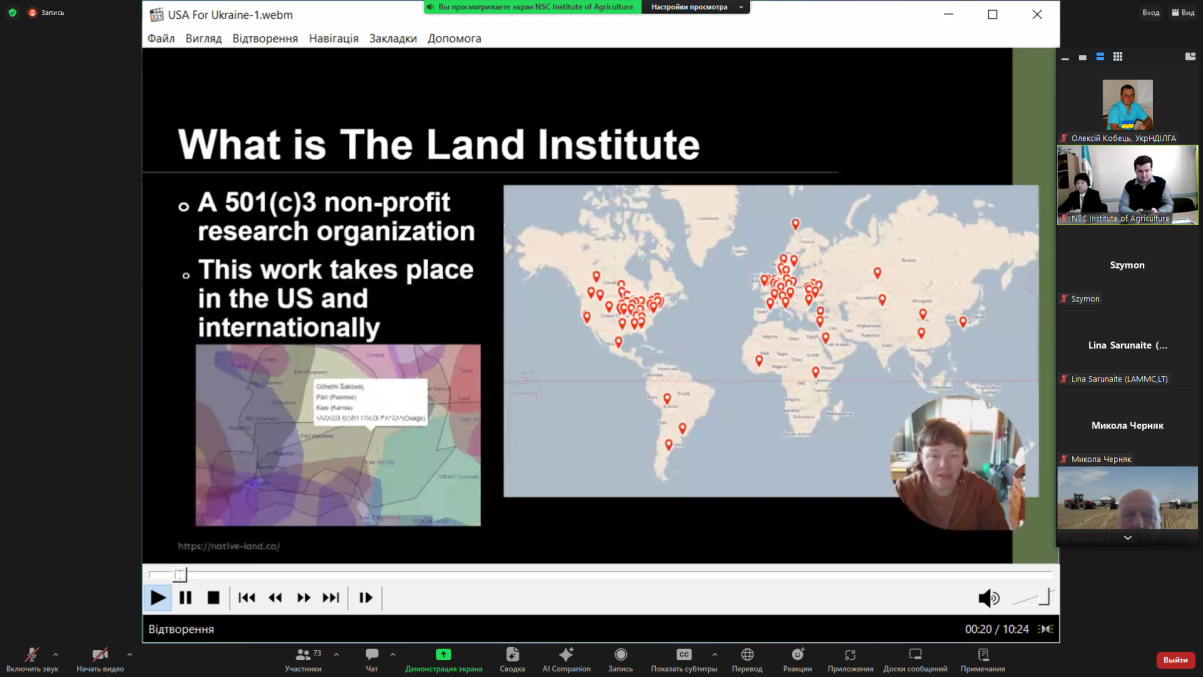Open the Сводка summary tool
The image size is (1203, 677).
512,659
